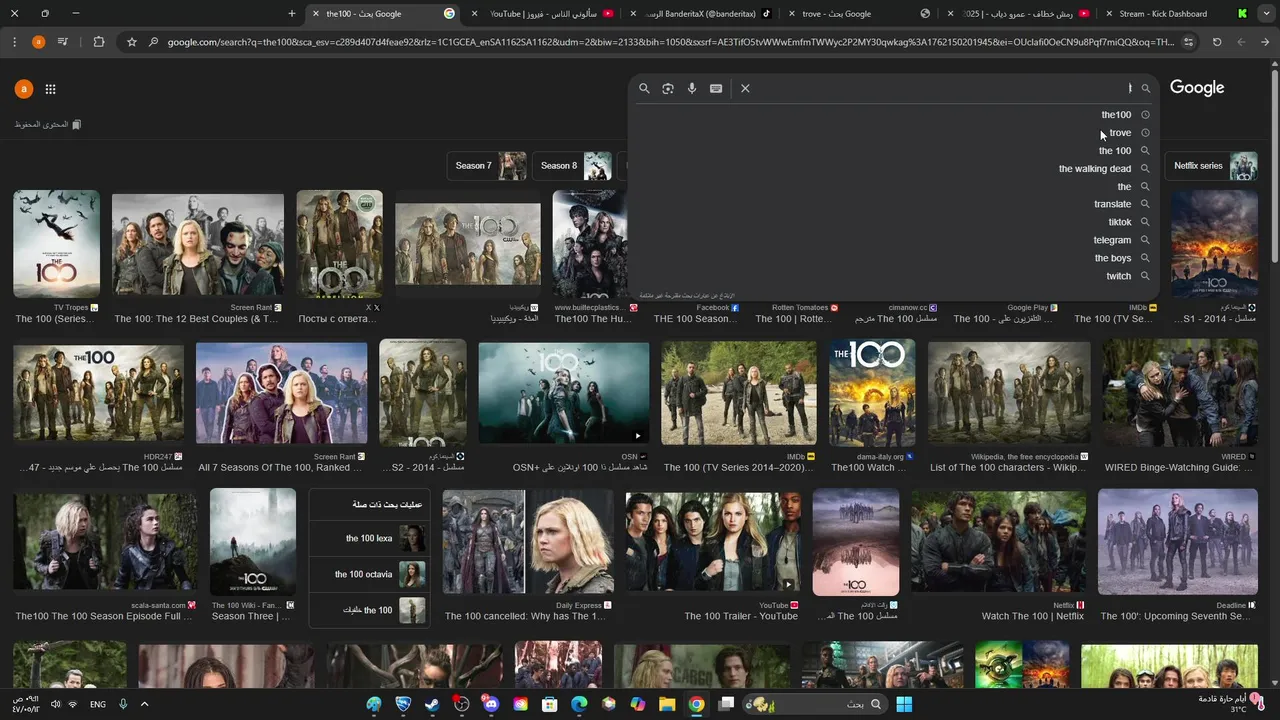The width and height of the screenshot is (1280, 720).
Task: Open Chrome media controls
Action: 63,42
